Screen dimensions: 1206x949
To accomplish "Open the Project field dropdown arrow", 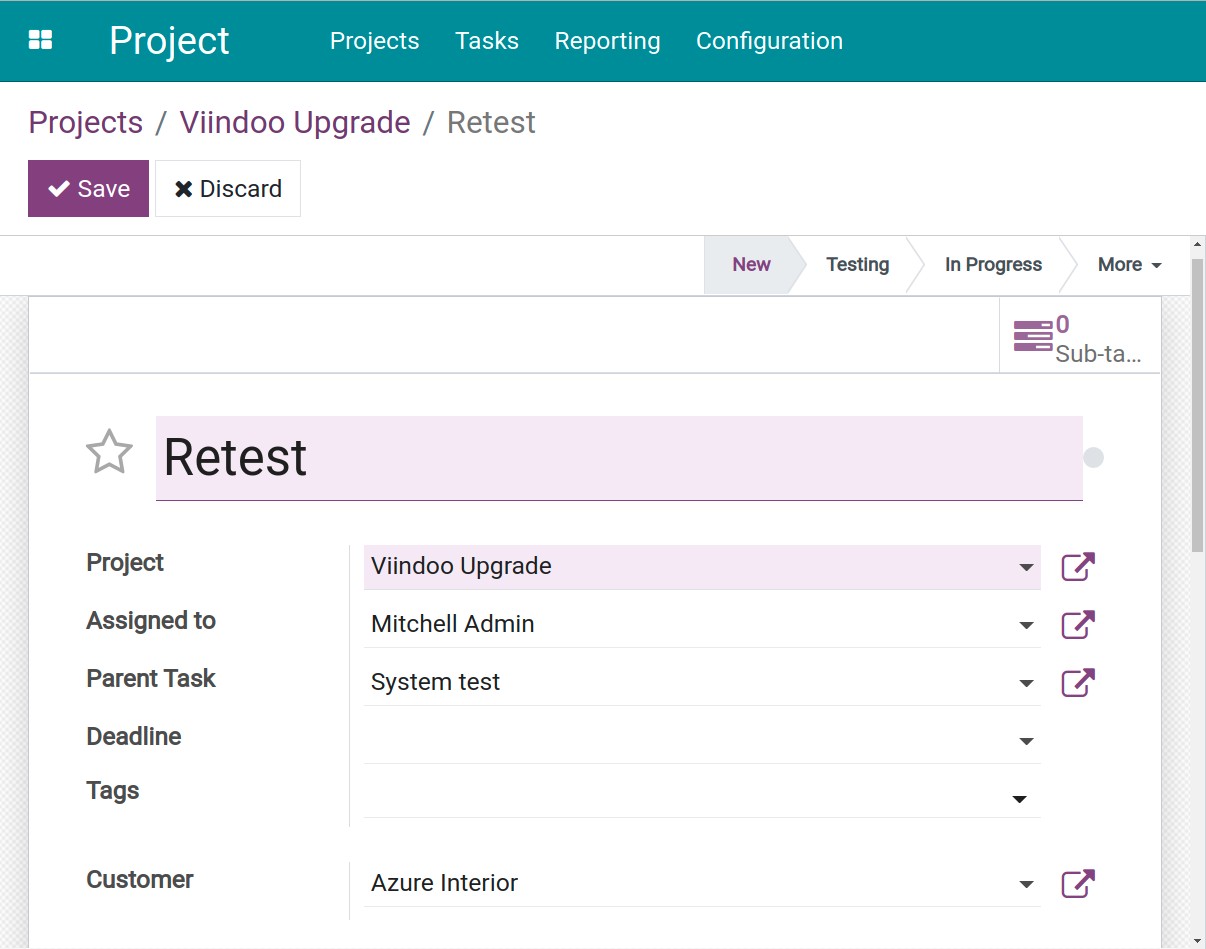I will (x=1026, y=567).
